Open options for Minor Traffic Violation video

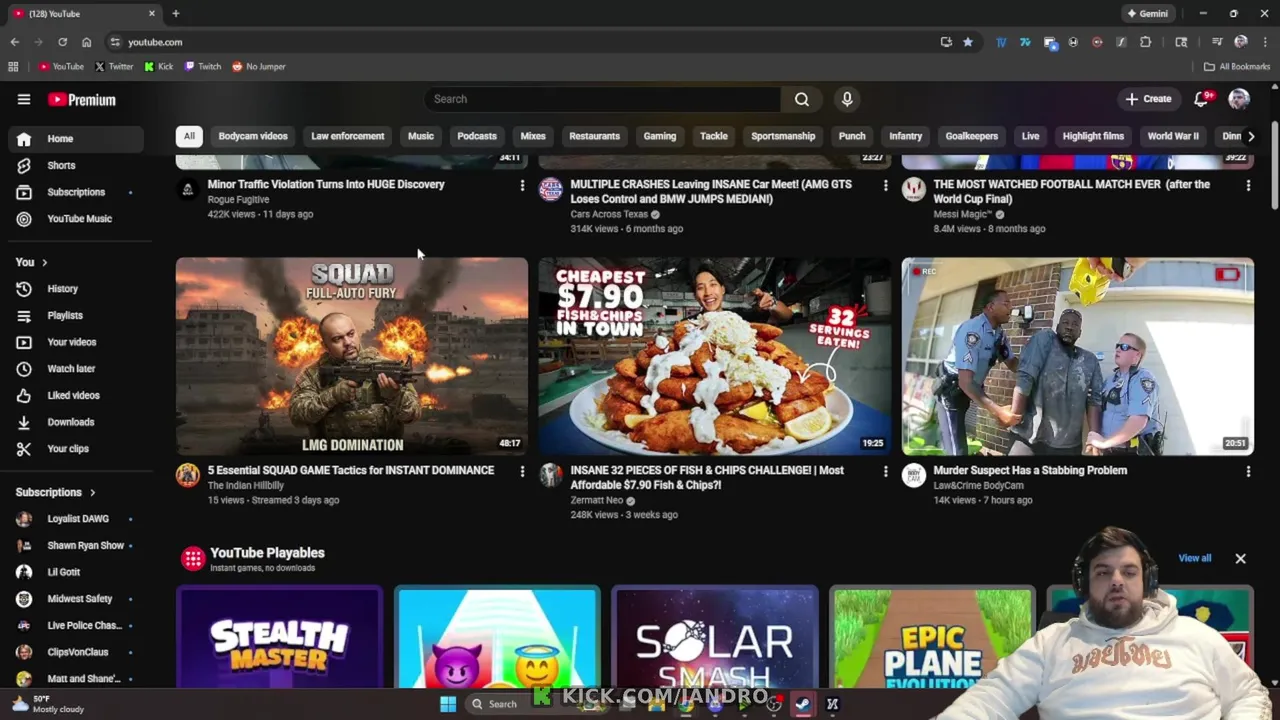coord(522,185)
